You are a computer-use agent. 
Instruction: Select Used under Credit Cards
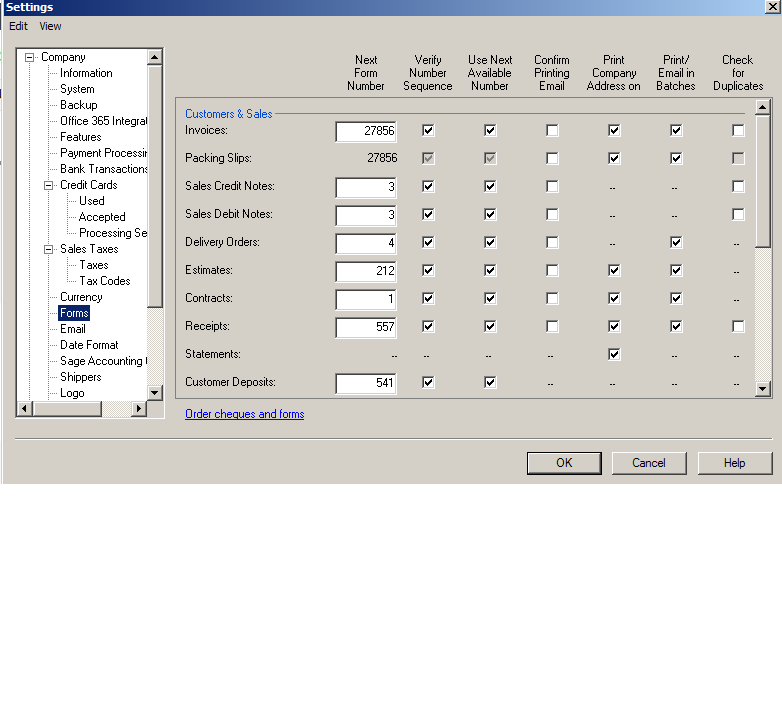tap(92, 201)
